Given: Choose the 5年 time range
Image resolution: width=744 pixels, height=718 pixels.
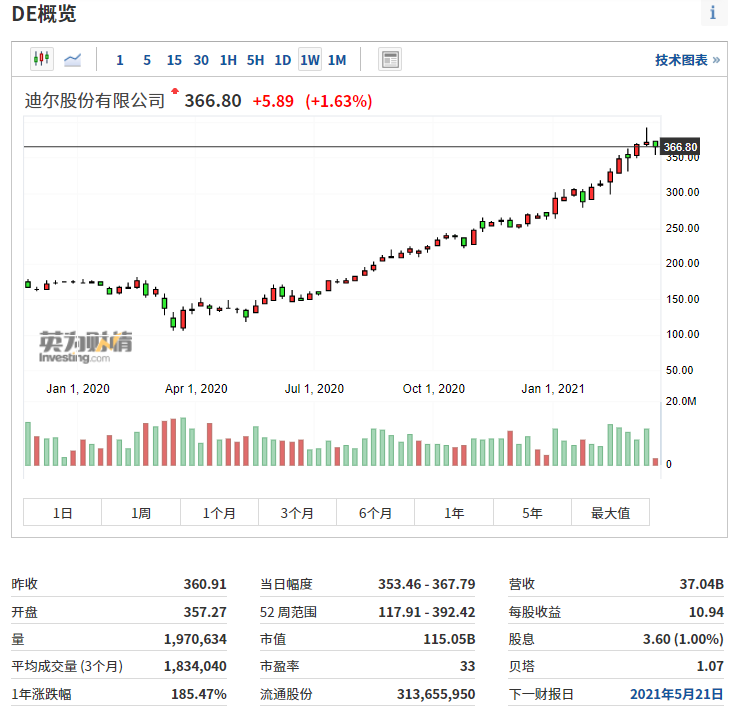Looking at the screenshot, I should pyautogui.click(x=532, y=513).
